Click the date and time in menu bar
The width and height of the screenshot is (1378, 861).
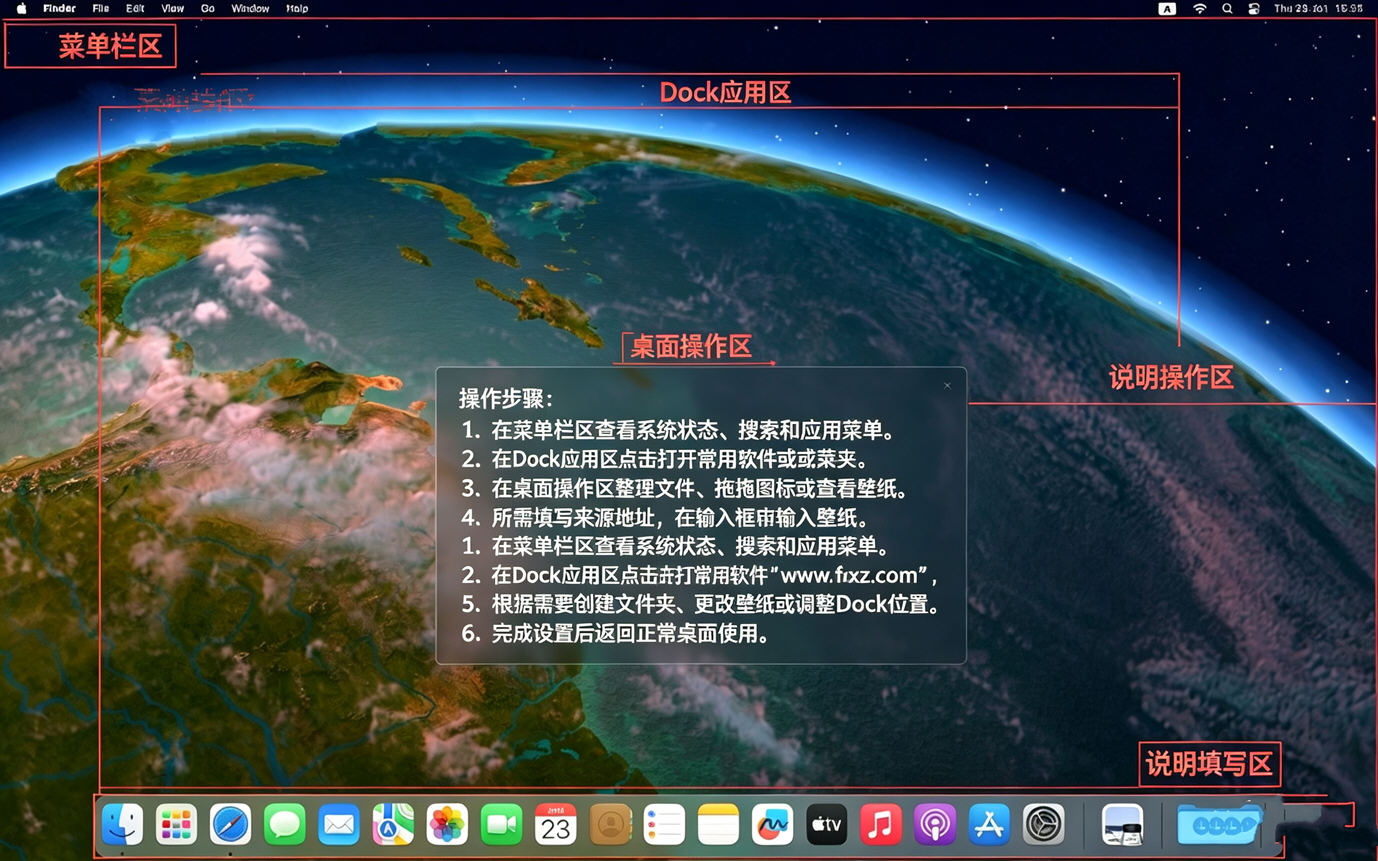(x=1318, y=8)
